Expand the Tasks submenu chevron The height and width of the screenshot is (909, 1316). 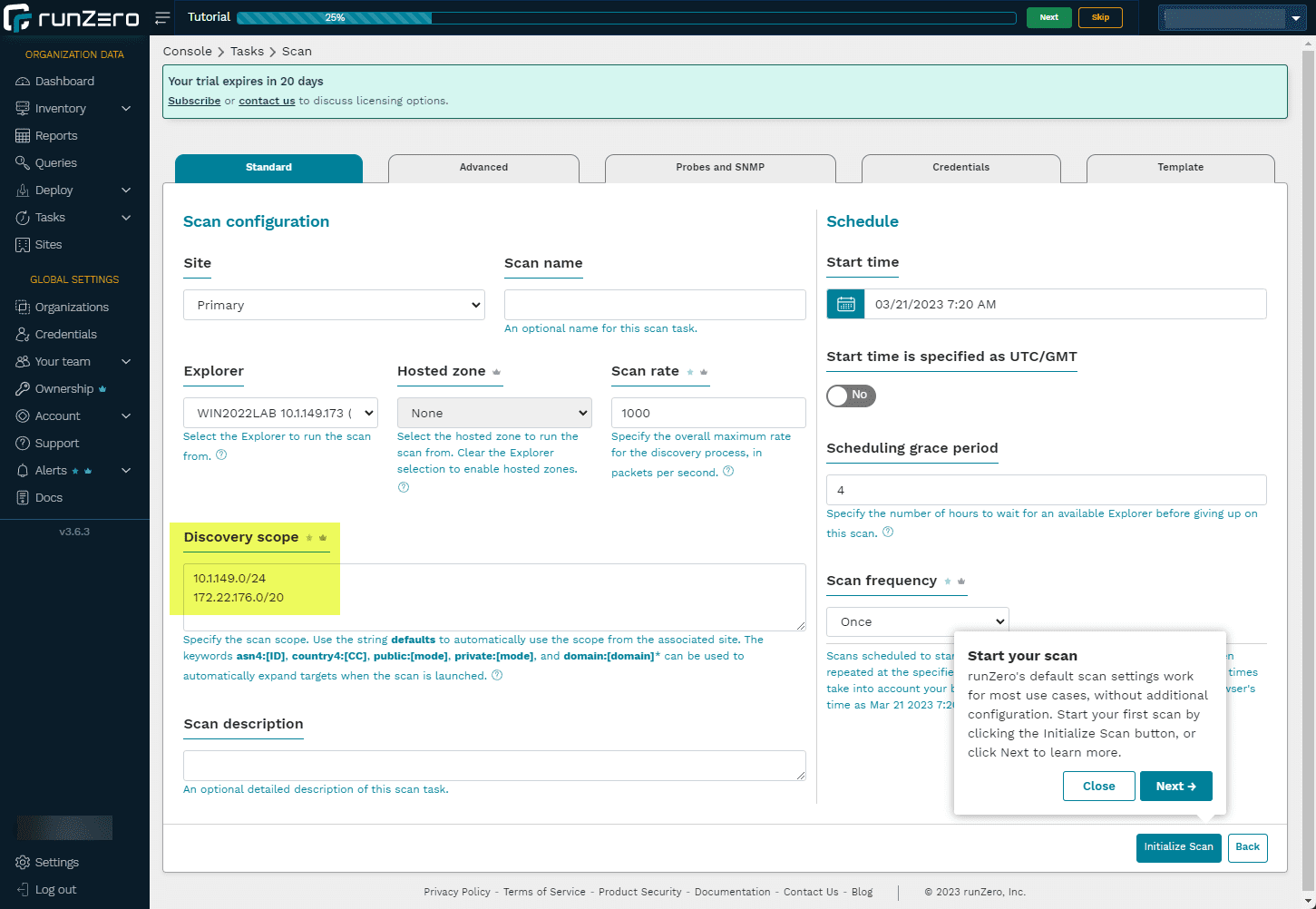[126, 218]
